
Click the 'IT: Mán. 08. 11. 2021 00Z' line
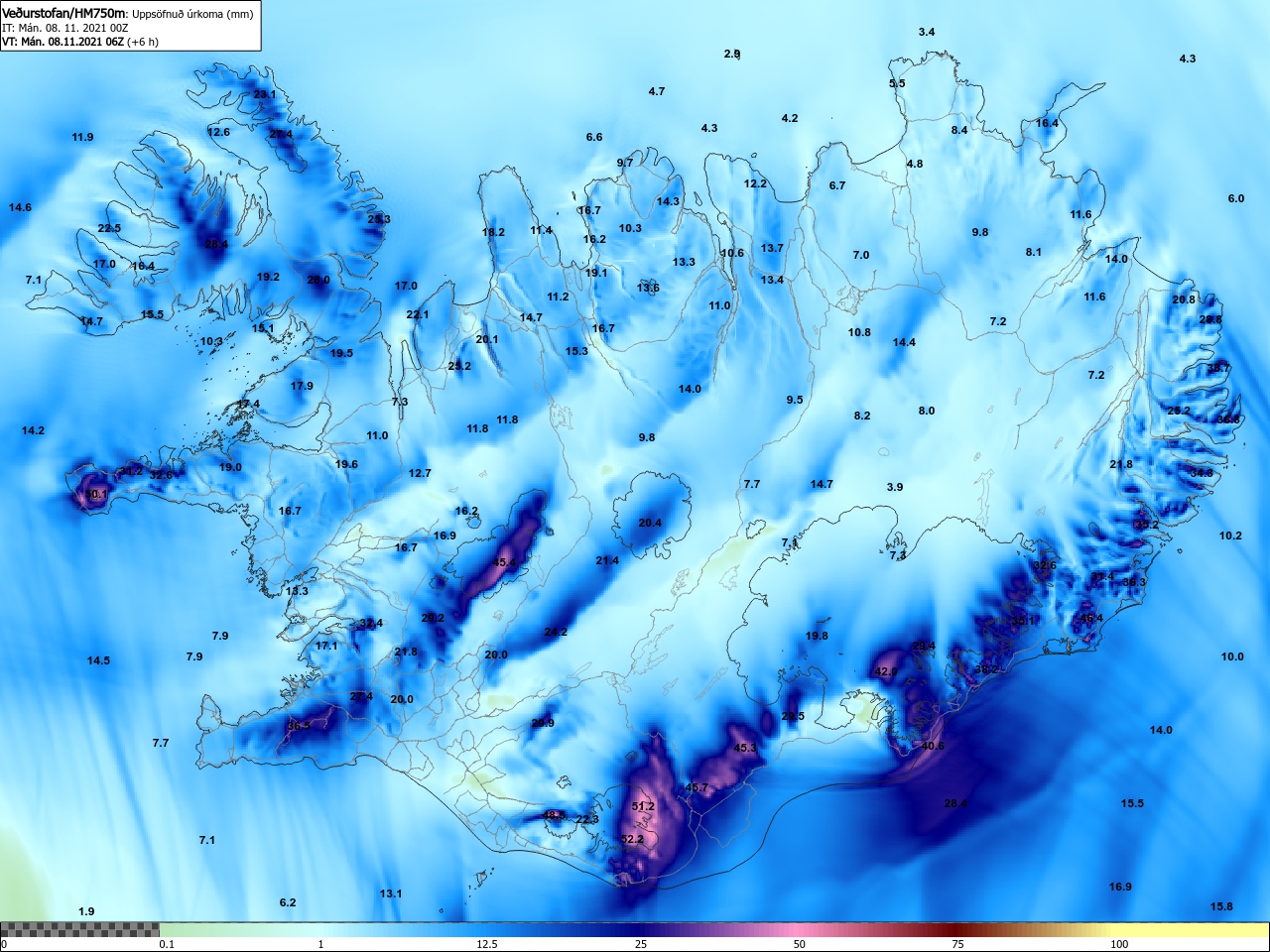tap(65, 28)
